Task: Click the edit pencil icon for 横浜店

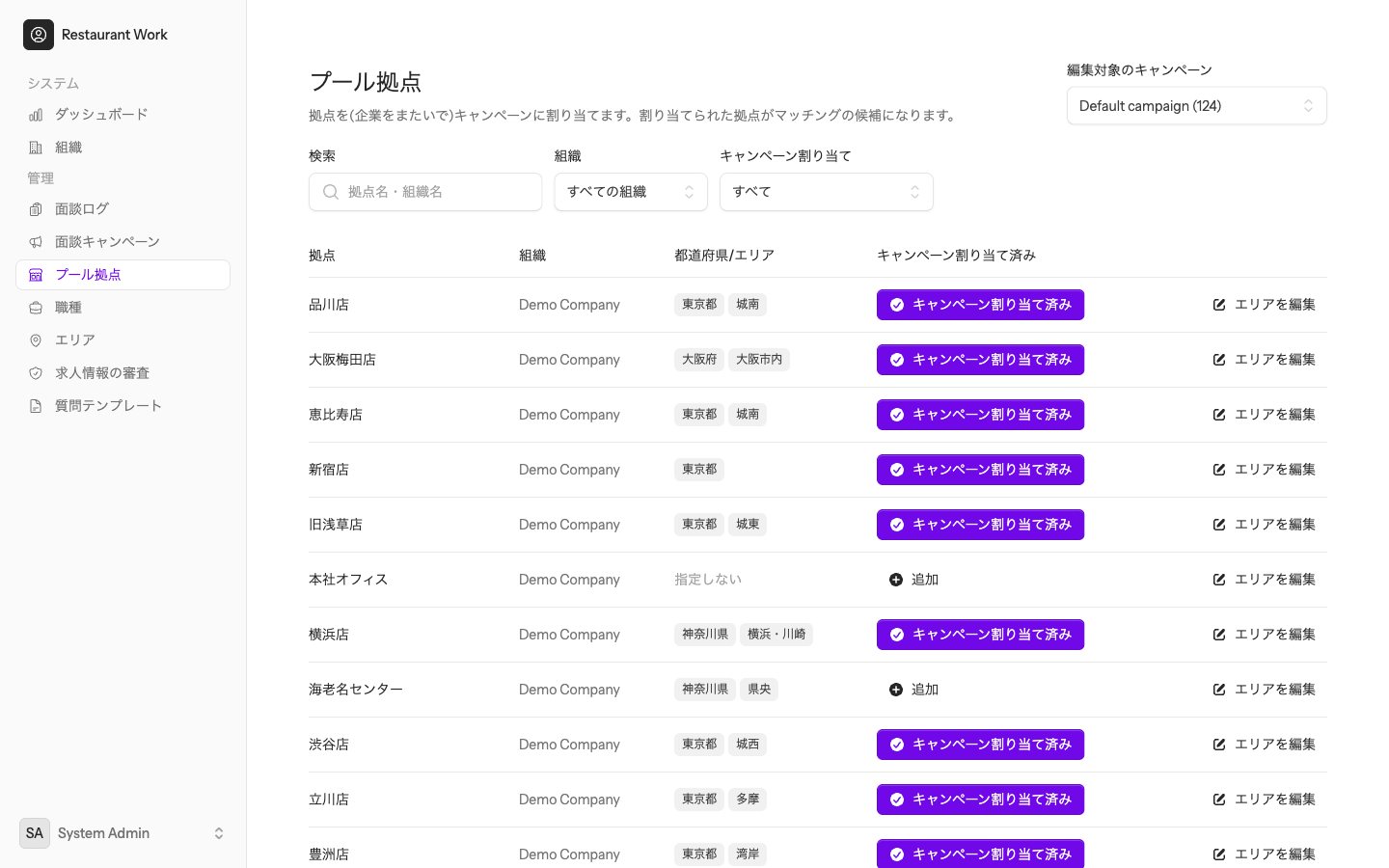Action: click(1219, 635)
